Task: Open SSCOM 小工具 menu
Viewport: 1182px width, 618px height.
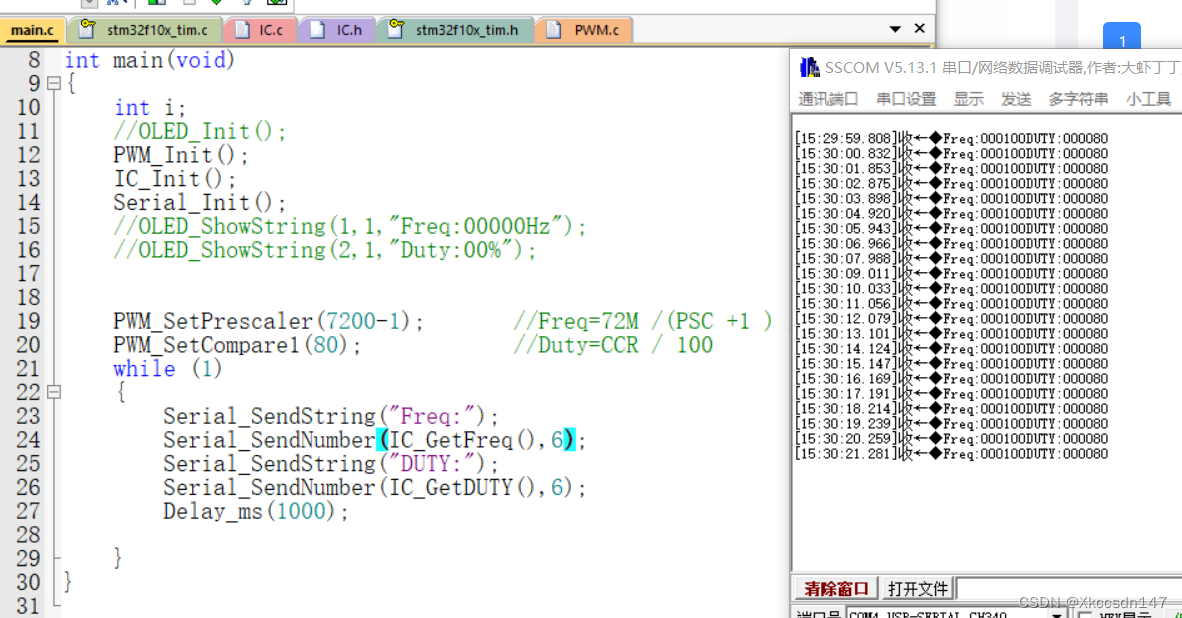Action: (x=1148, y=99)
